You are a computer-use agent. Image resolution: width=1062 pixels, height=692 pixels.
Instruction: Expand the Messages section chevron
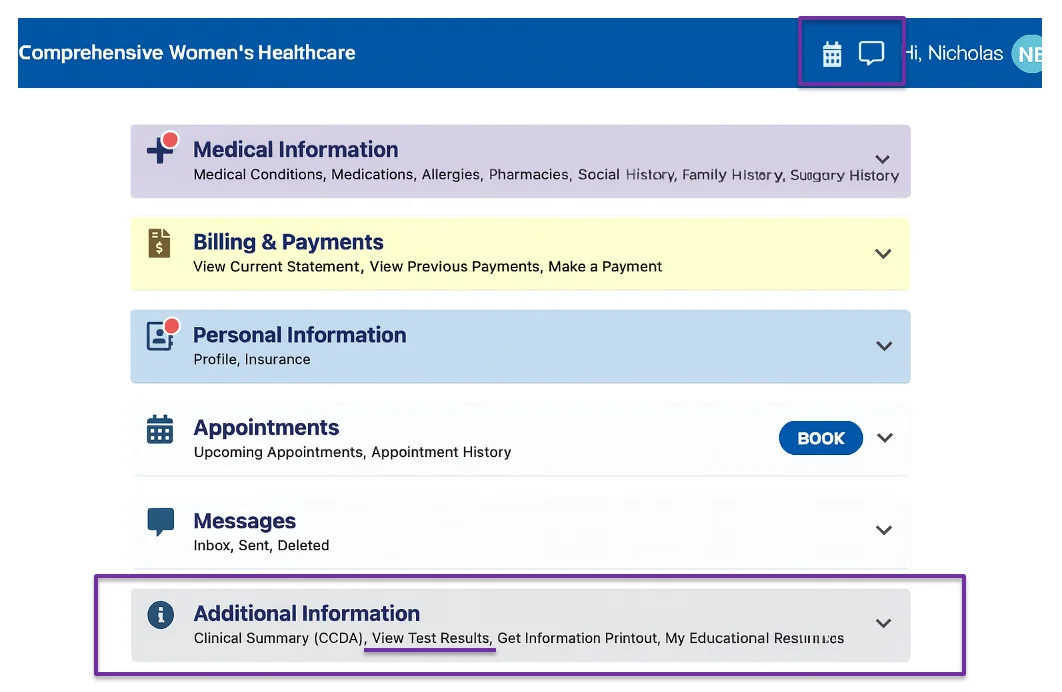(x=883, y=530)
